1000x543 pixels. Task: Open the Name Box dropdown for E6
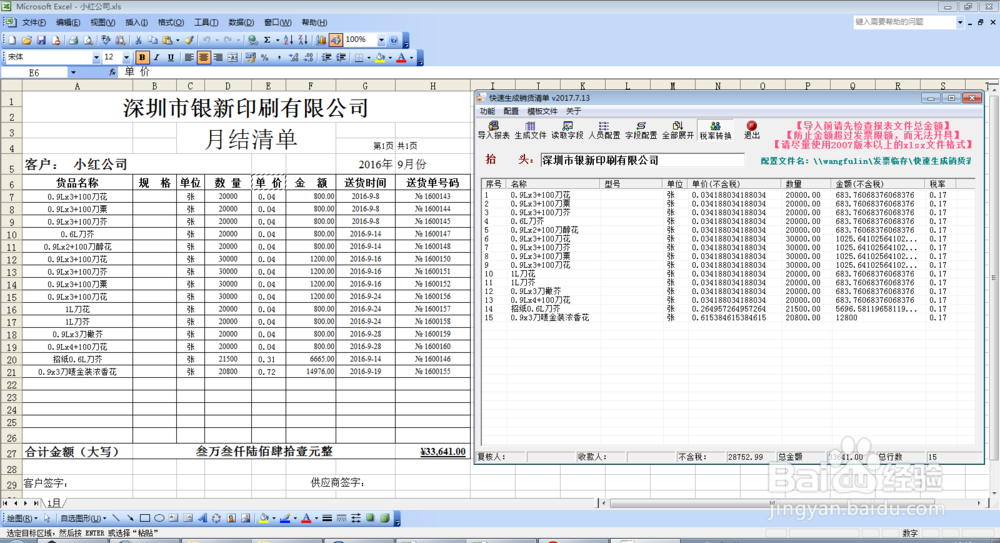(73, 73)
